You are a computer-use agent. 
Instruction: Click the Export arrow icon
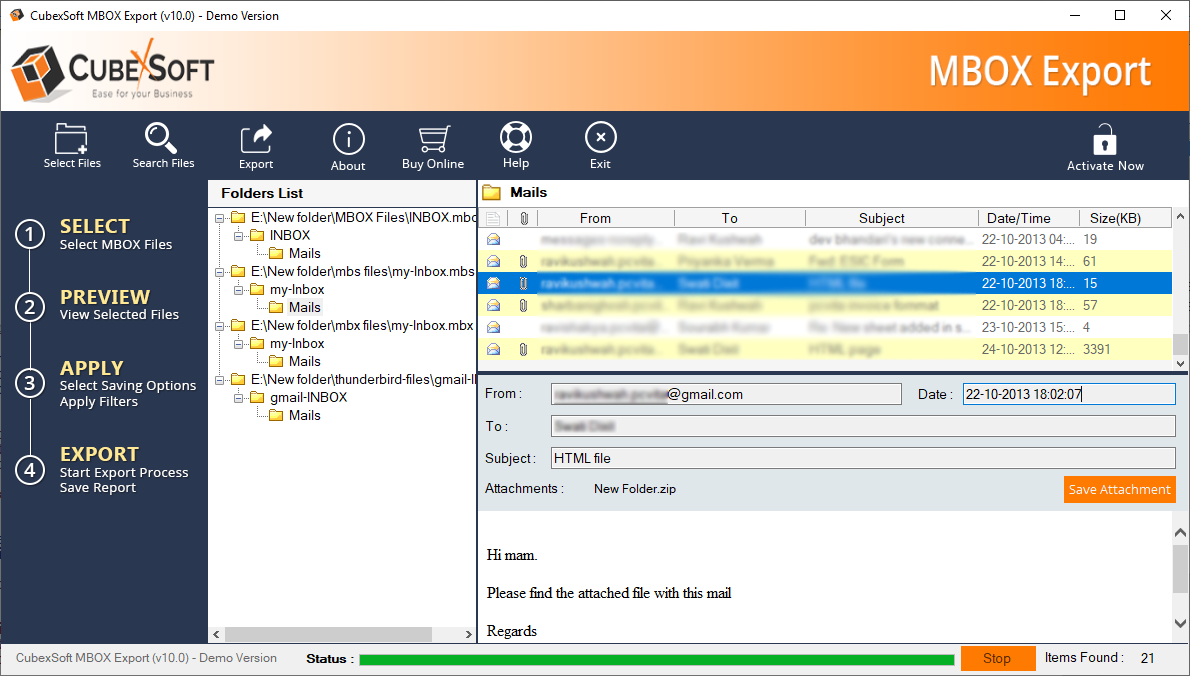pyautogui.click(x=256, y=140)
